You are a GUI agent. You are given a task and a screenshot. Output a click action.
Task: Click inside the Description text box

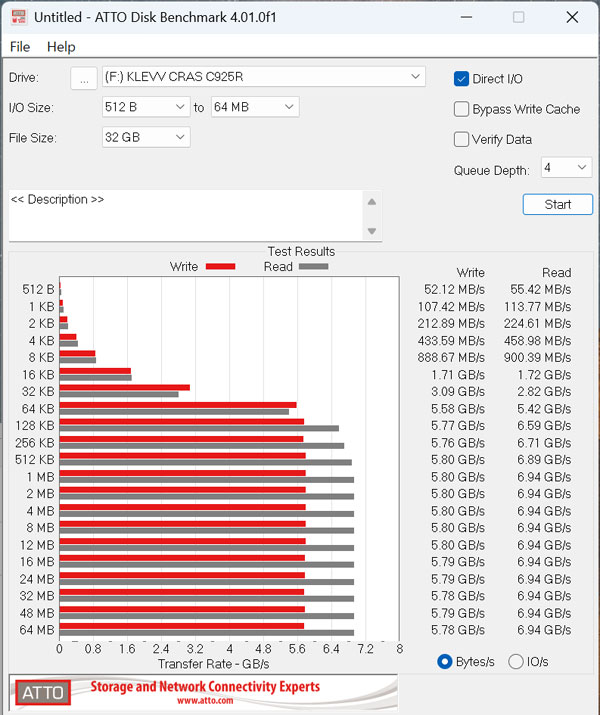coord(185,215)
